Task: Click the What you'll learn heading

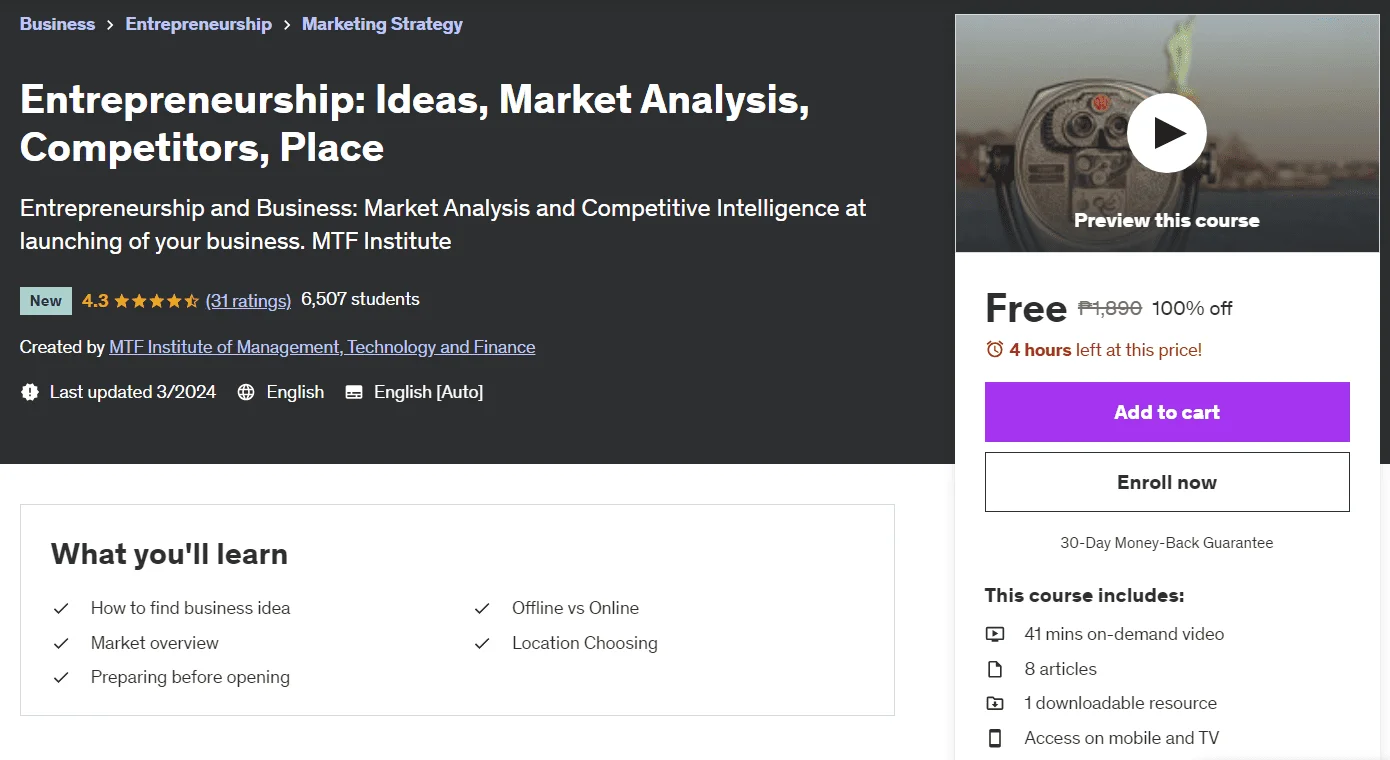Action: pos(169,554)
